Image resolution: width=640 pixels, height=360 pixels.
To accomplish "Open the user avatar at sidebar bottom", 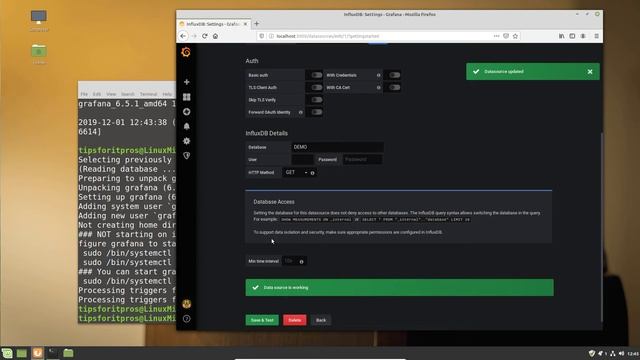I will point(187,304).
